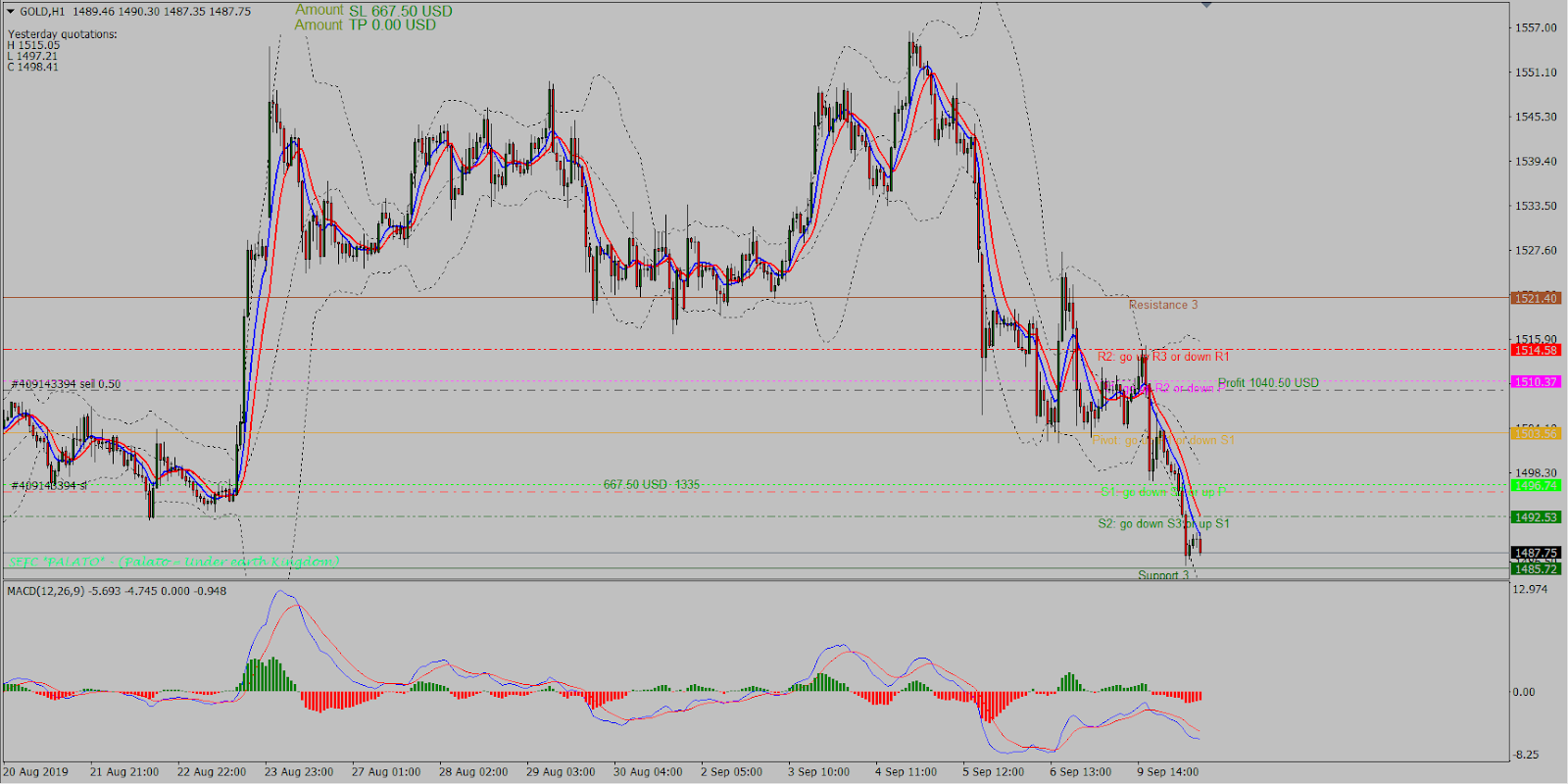
Task: Click the dark green 1492.53 price tag
Action: (1535, 517)
